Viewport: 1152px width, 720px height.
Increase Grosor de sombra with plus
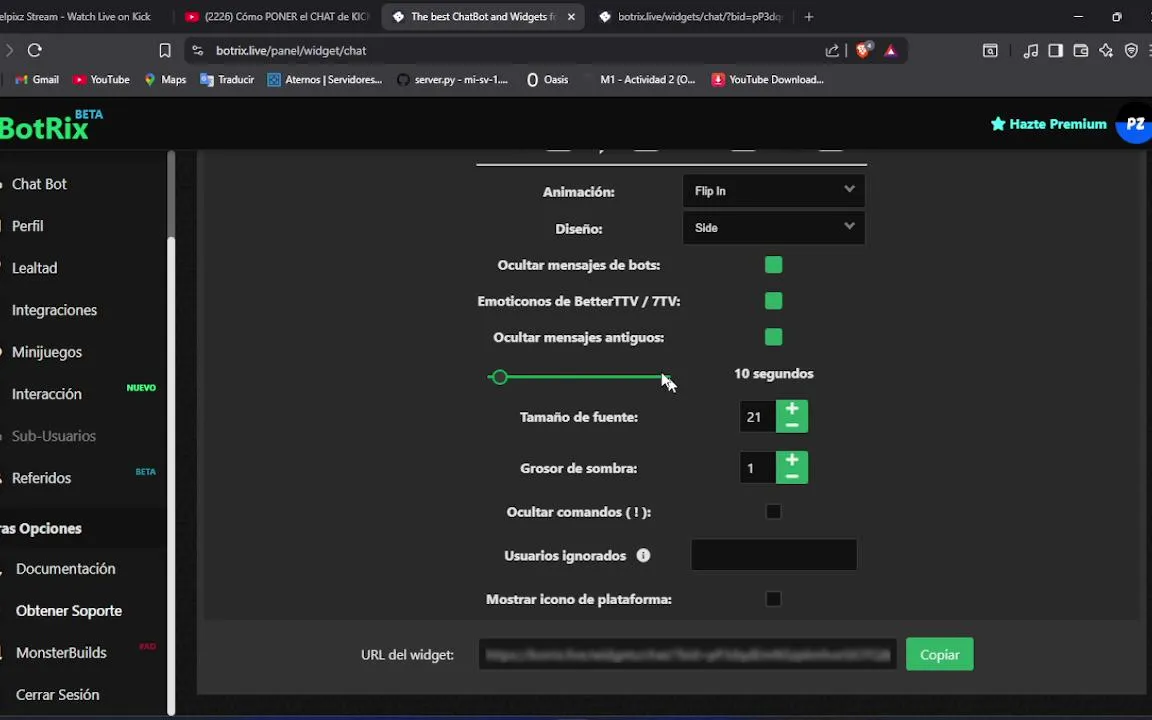pyautogui.click(x=792, y=460)
